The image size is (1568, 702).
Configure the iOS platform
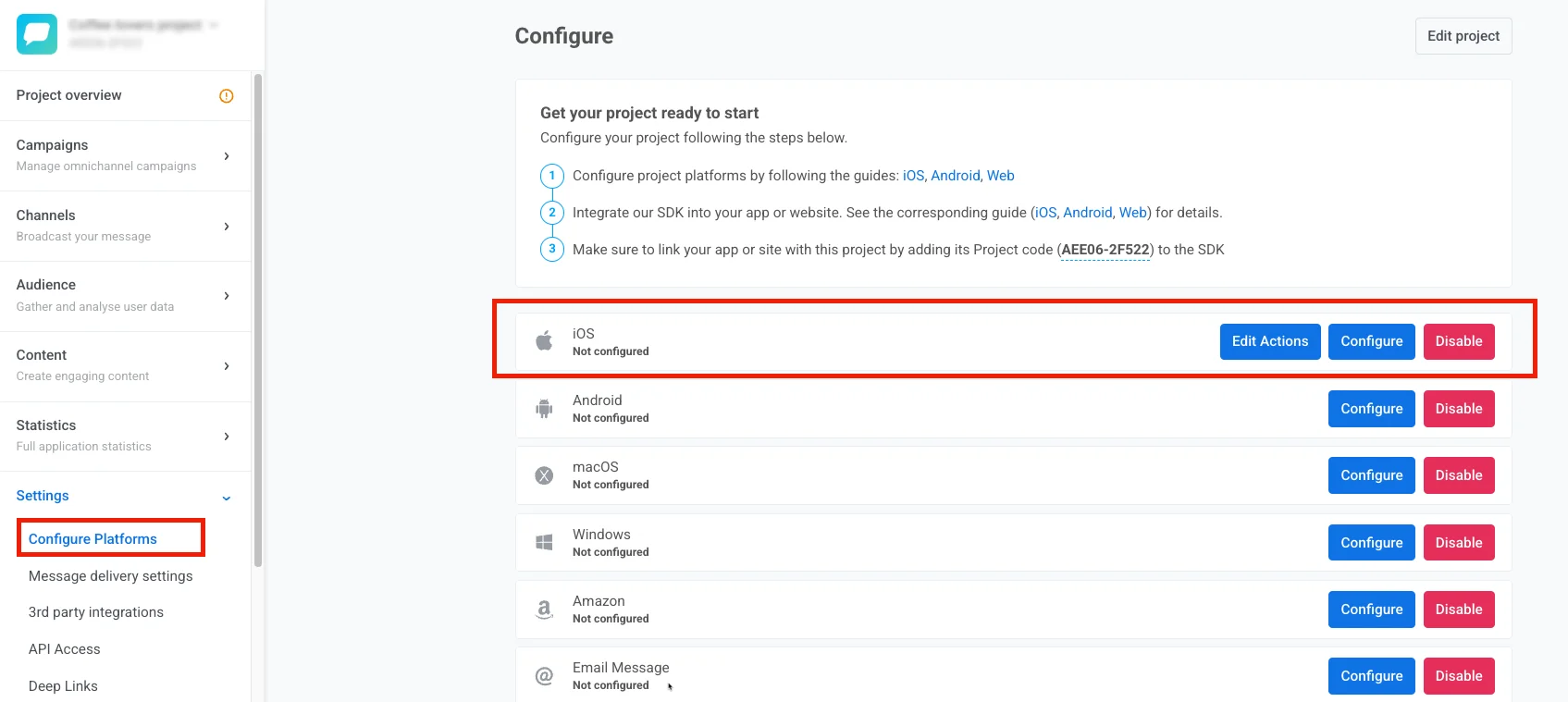click(x=1372, y=341)
